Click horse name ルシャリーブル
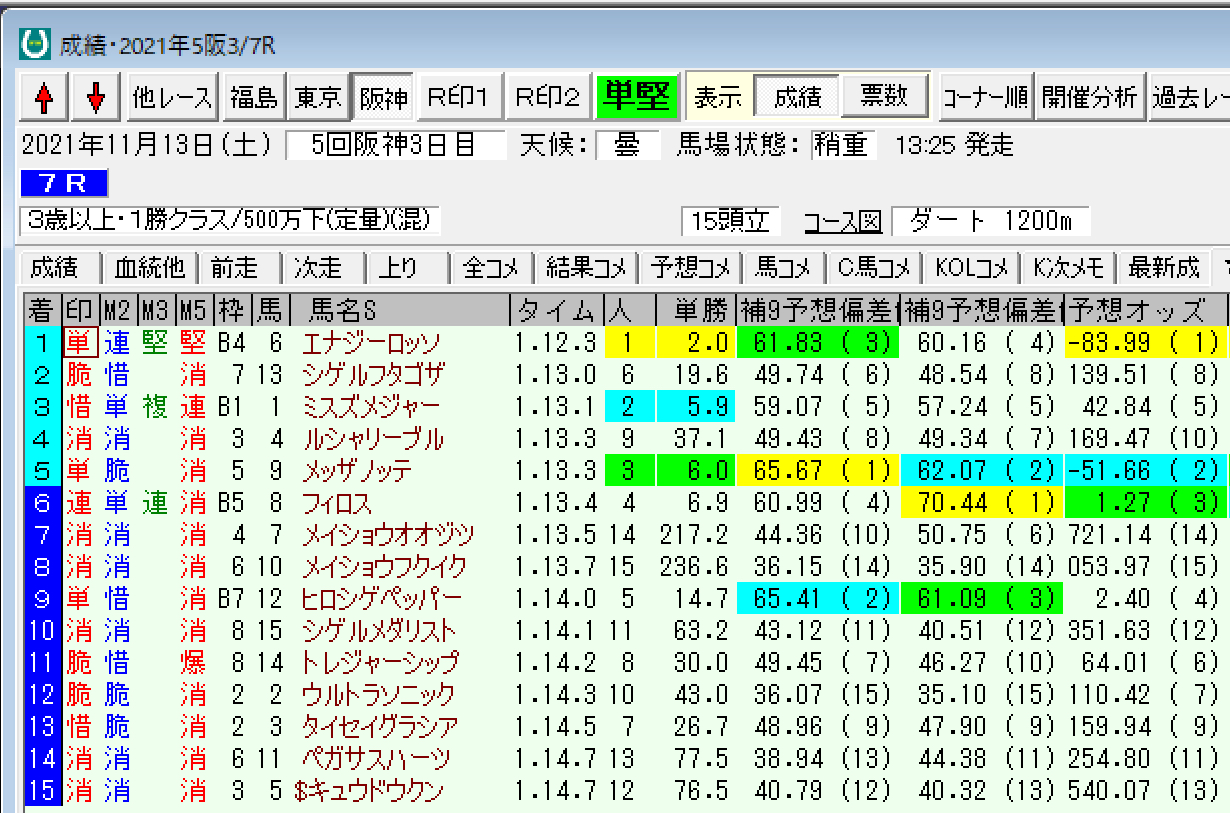The image size is (1230, 813). pos(371,439)
